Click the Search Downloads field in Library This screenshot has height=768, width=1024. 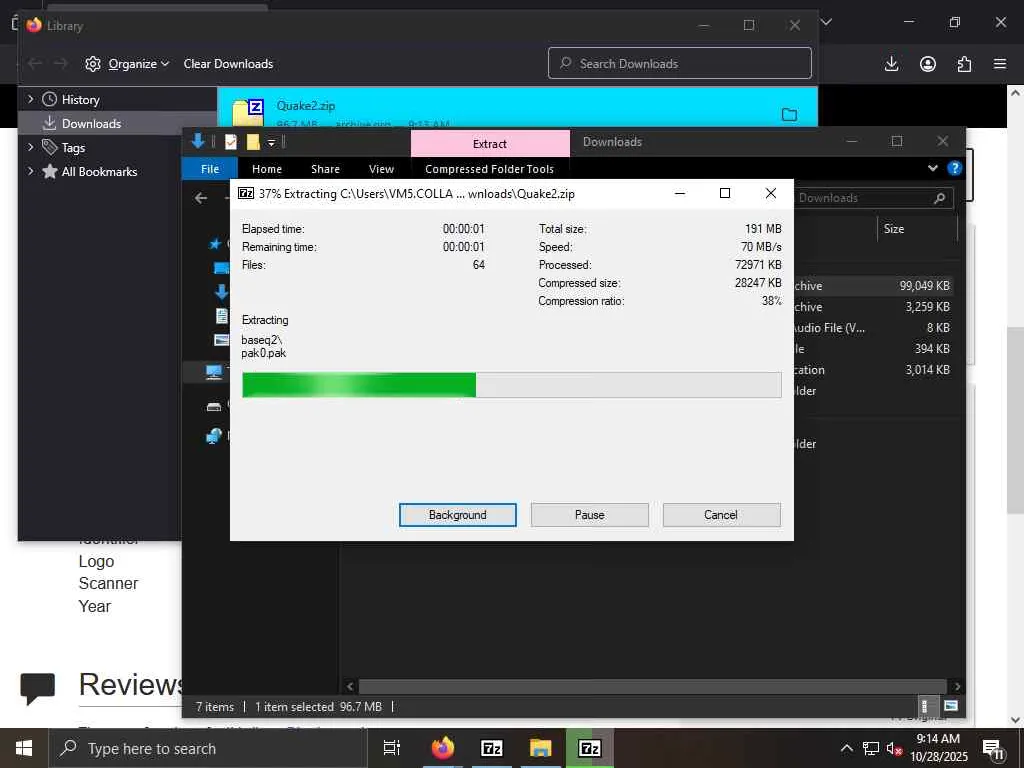[680, 63]
